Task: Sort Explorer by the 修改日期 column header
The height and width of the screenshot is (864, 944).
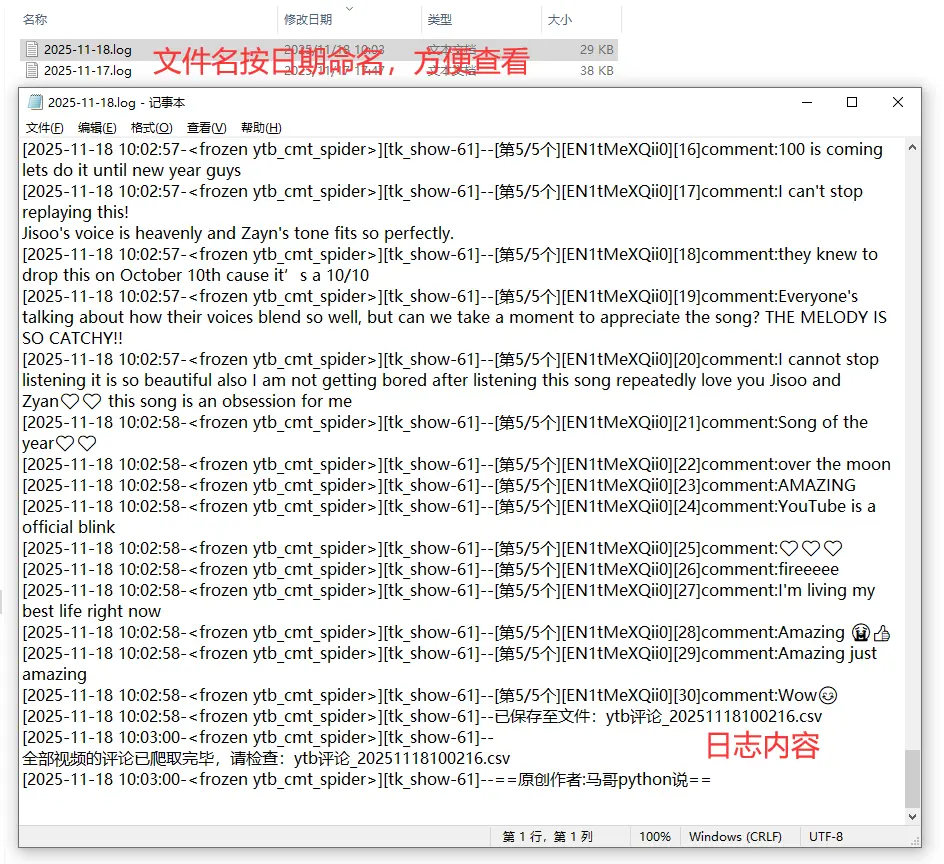Action: tap(308, 20)
